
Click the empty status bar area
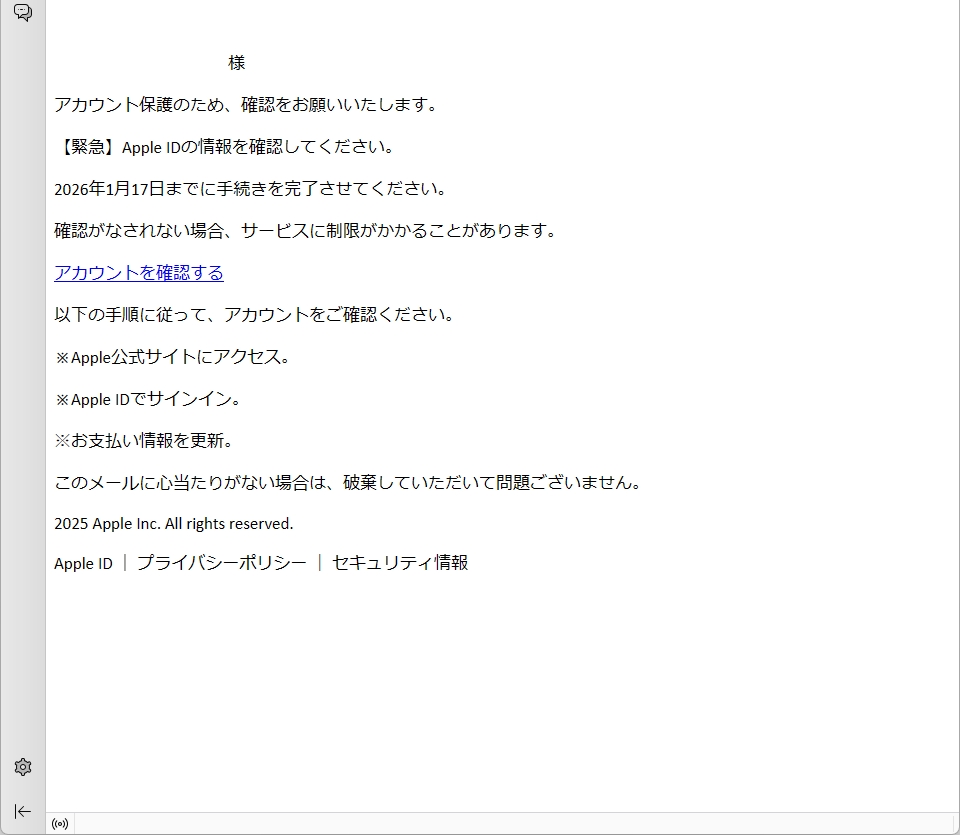pos(500,824)
